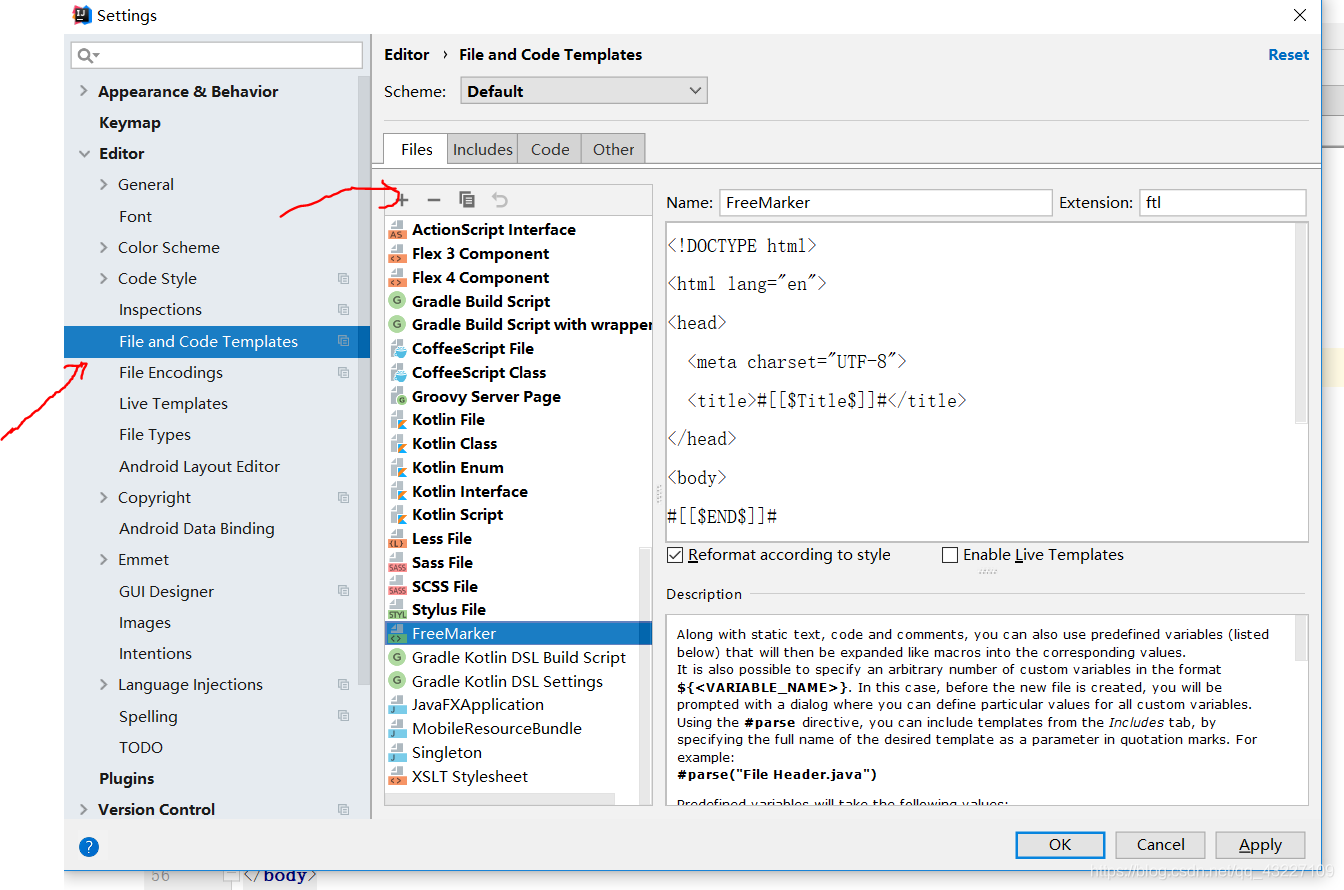Click the Less File icon
This screenshot has width=1344, height=890.
tap(397, 539)
